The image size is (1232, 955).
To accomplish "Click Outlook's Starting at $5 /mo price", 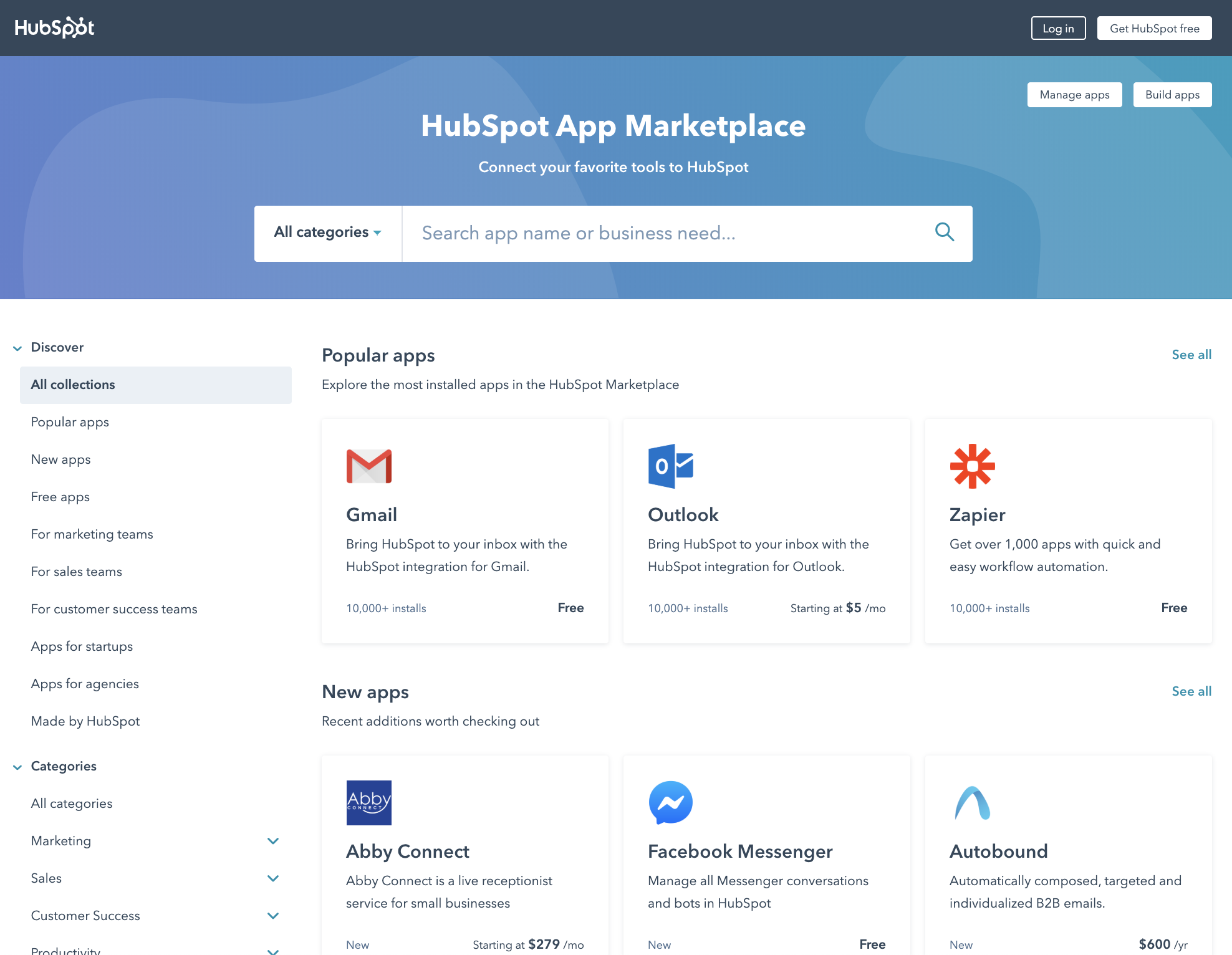I will click(x=838, y=608).
